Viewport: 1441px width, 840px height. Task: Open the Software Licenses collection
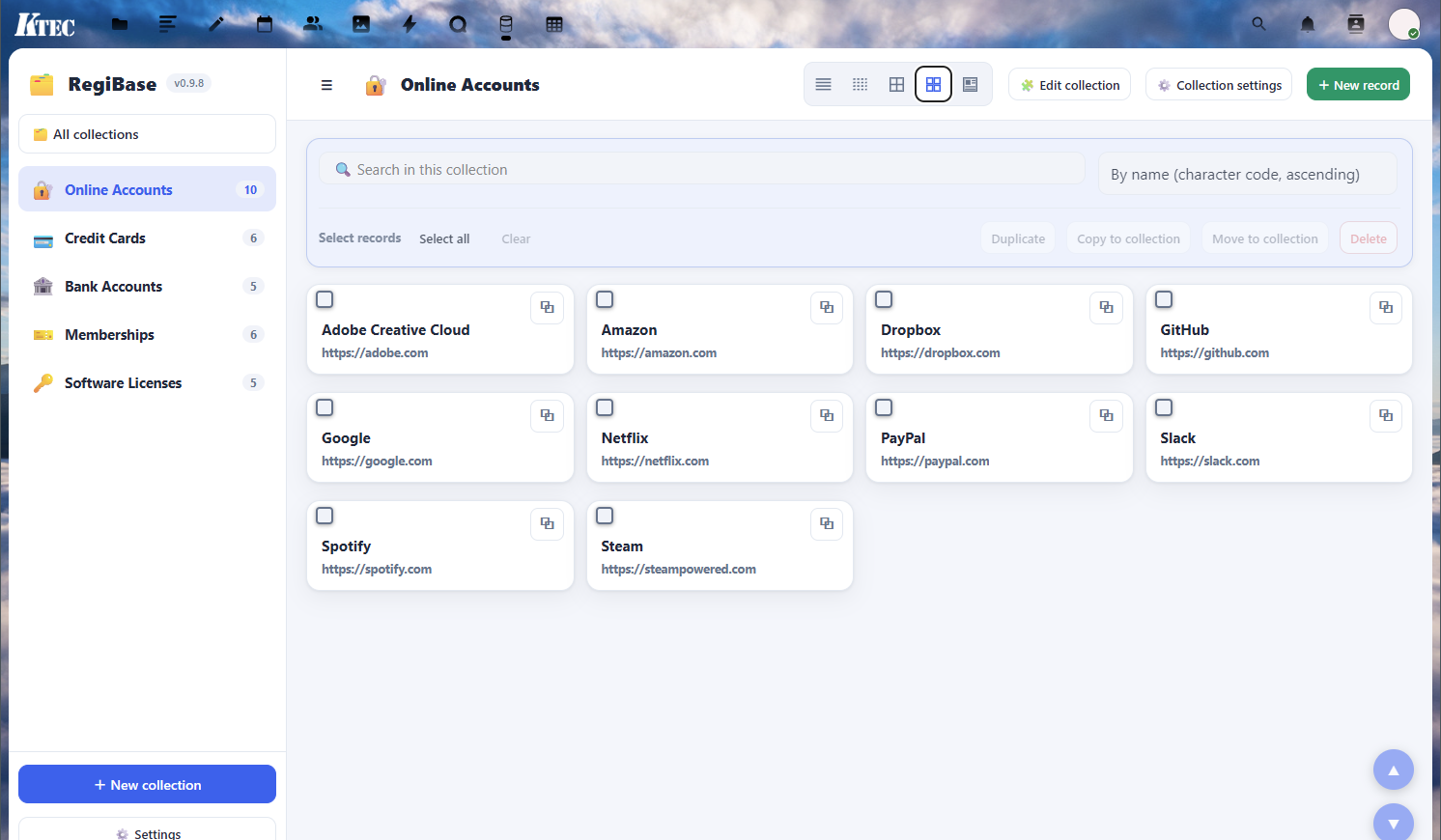tap(147, 382)
